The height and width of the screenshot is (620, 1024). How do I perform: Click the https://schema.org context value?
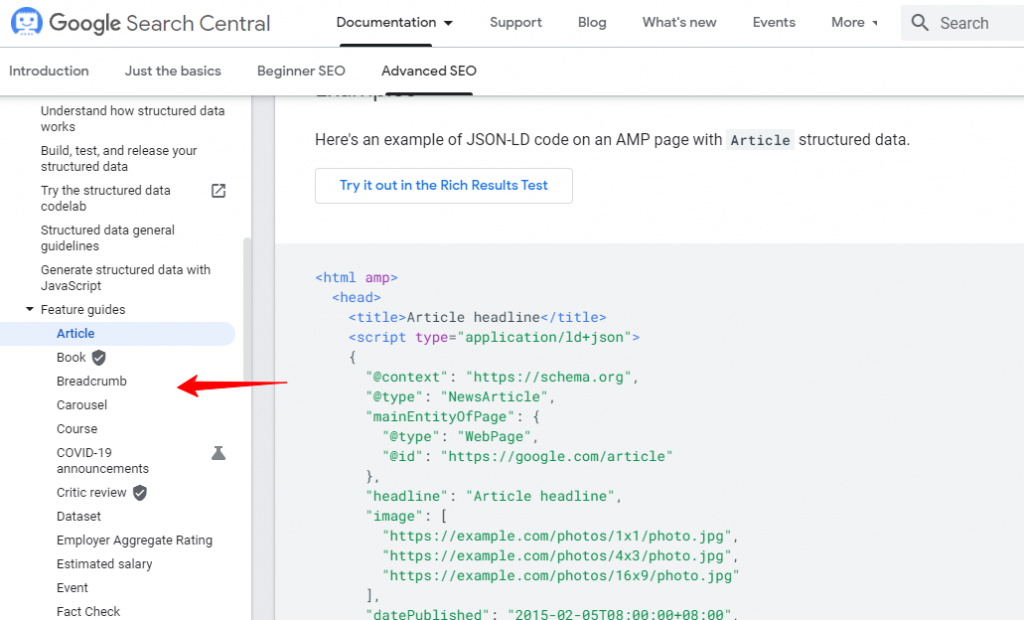point(549,377)
